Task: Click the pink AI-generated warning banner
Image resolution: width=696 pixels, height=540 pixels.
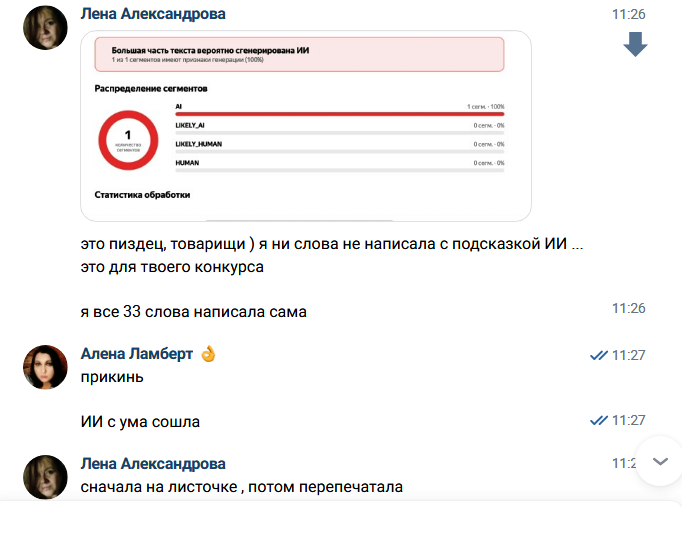Action: click(x=299, y=54)
